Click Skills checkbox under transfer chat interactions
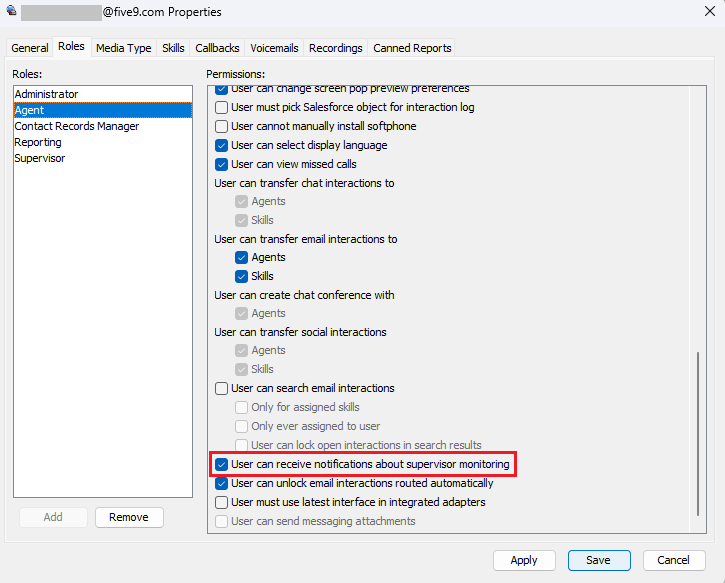Image resolution: width=725 pixels, height=583 pixels. (241, 220)
